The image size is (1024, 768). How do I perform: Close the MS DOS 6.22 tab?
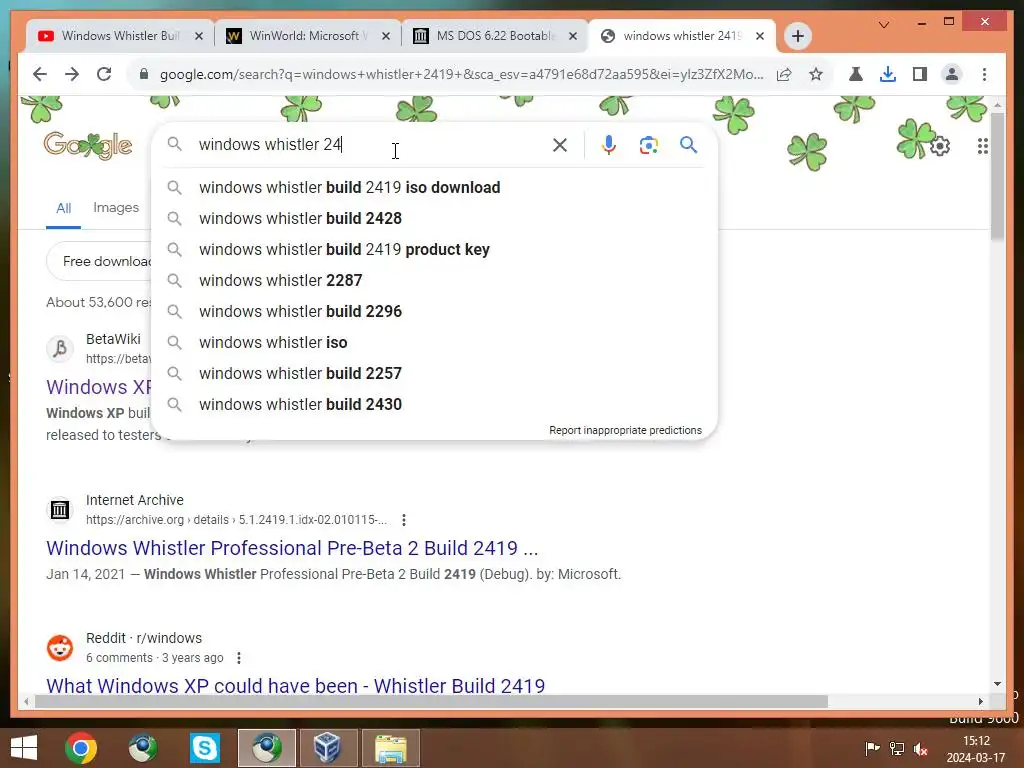click(573, 36)
